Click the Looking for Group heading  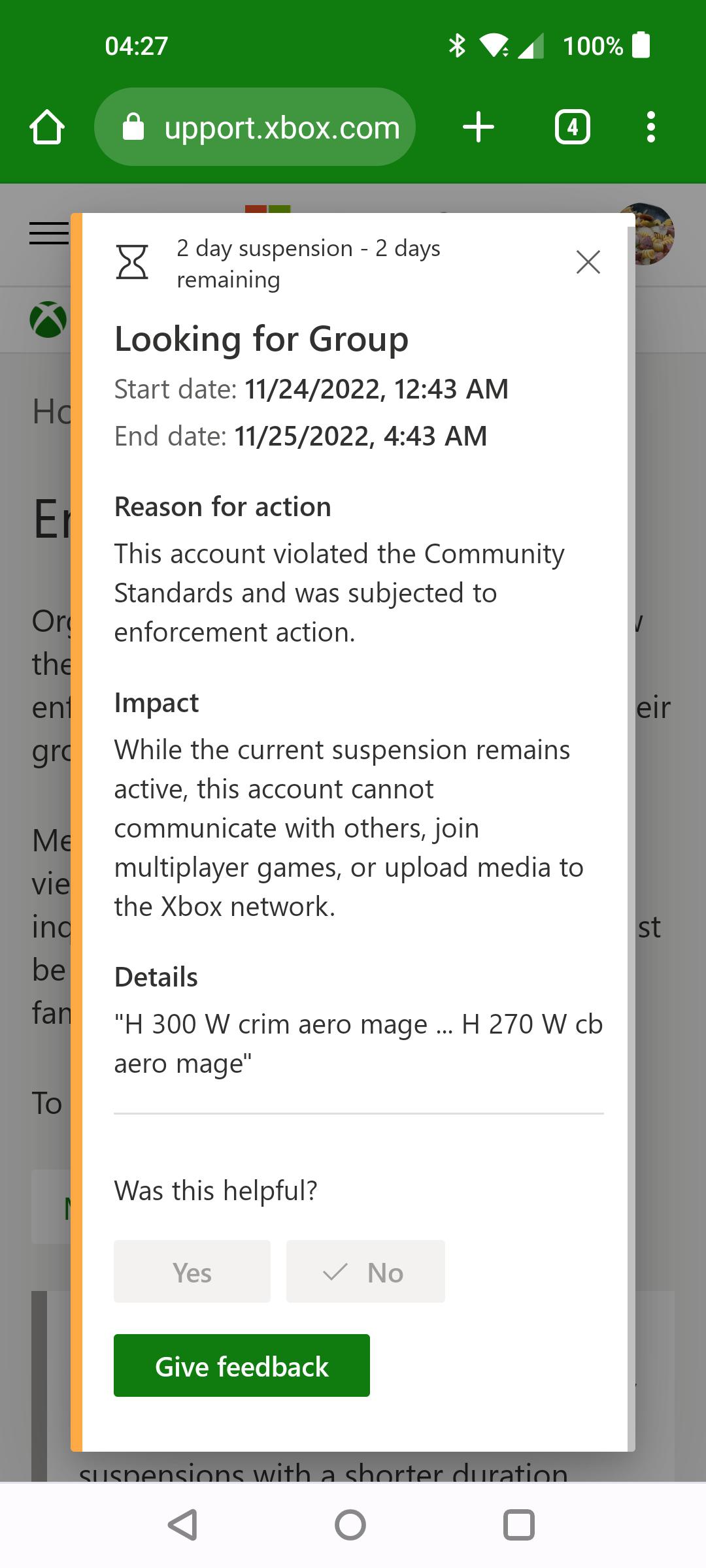tap(261, 339)
